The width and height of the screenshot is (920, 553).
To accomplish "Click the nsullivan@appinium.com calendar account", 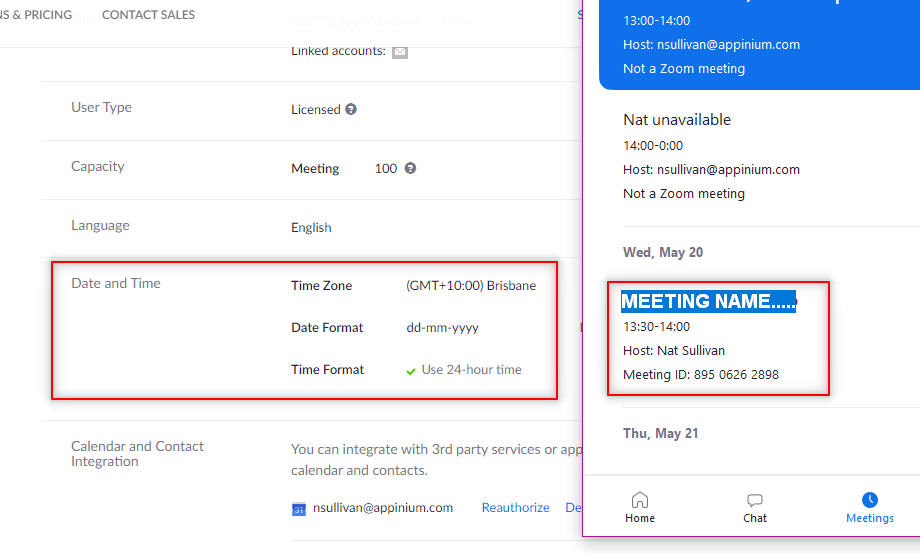I will (383, 508).
